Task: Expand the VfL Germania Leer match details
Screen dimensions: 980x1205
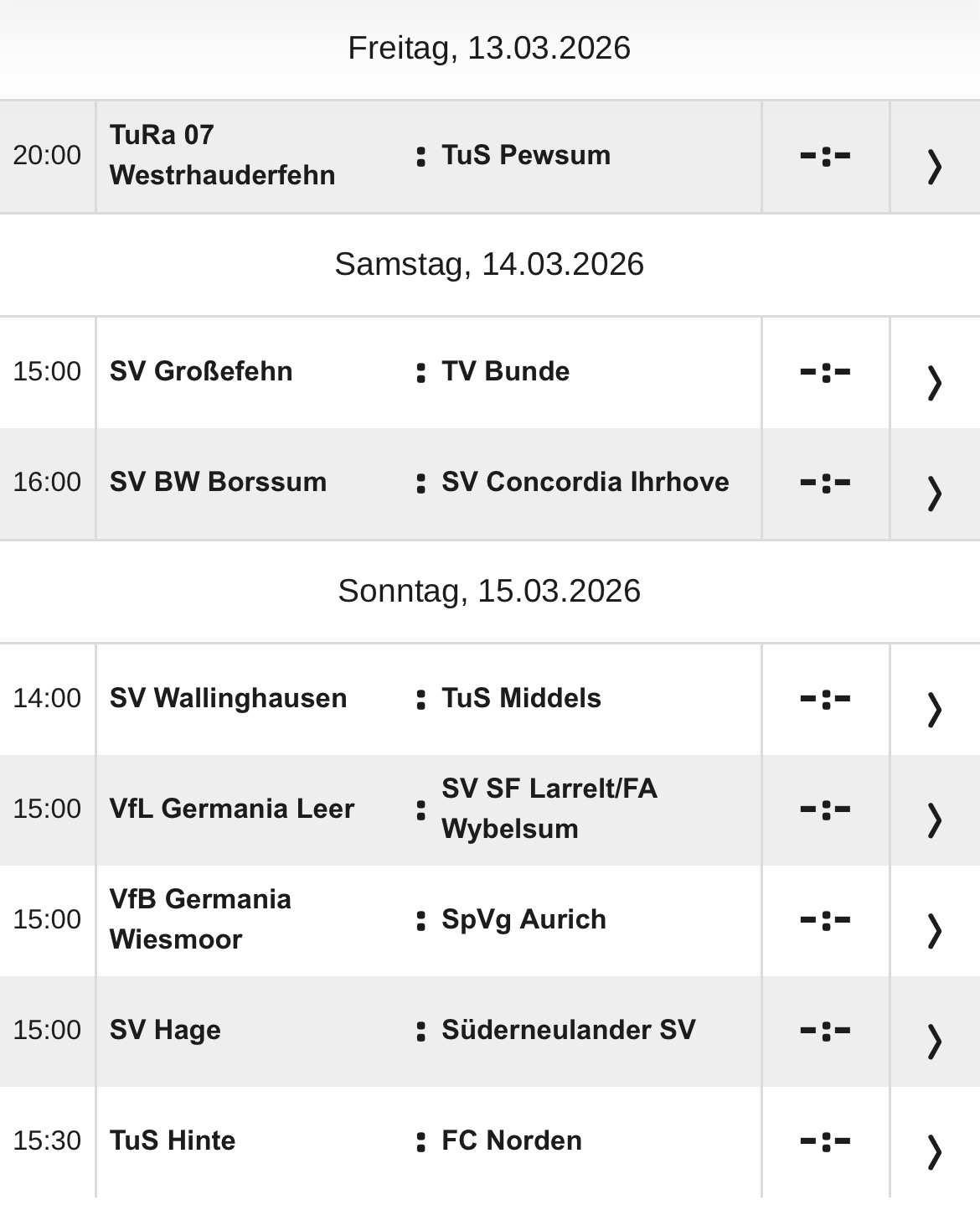Action: (933, 809)
